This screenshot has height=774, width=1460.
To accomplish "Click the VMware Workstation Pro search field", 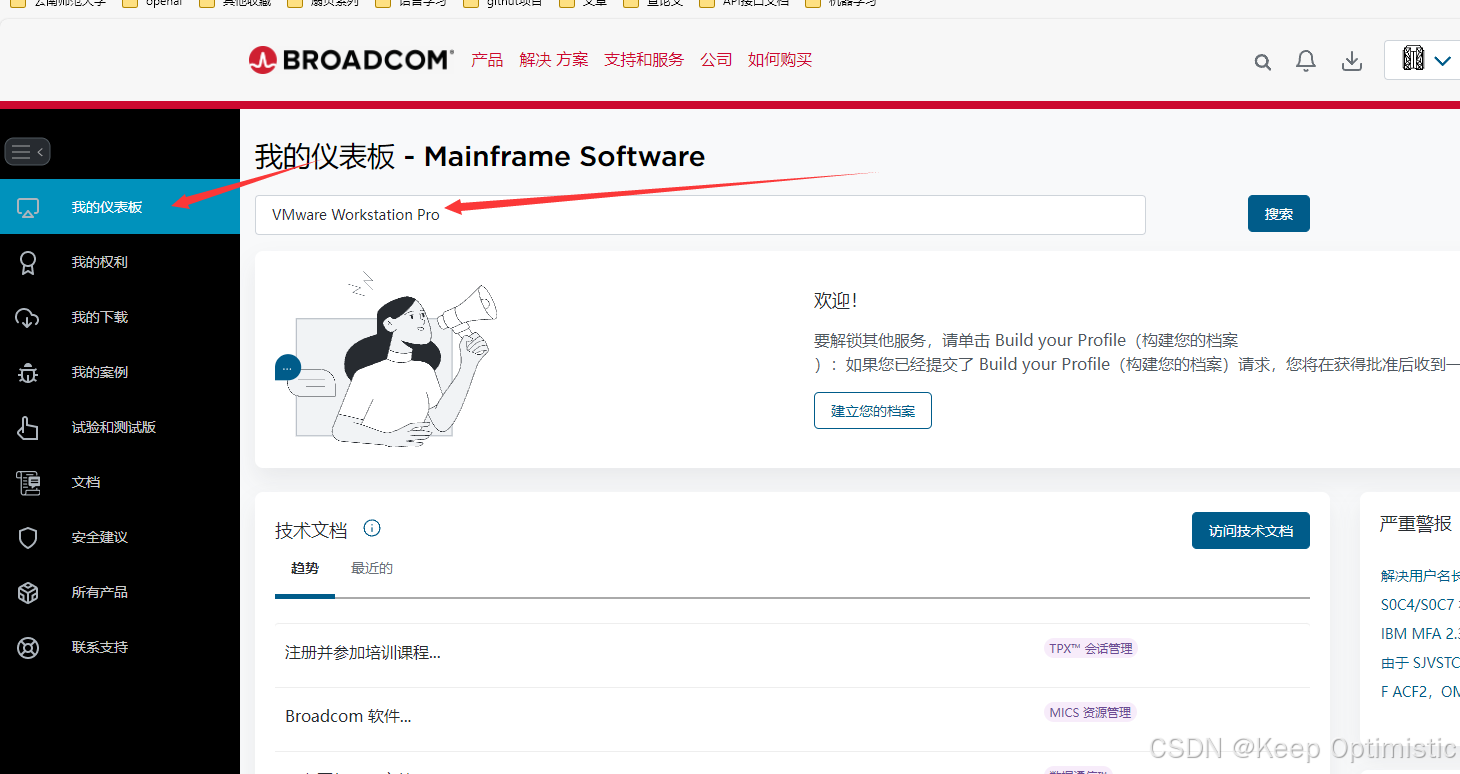I will pos(700,215).
